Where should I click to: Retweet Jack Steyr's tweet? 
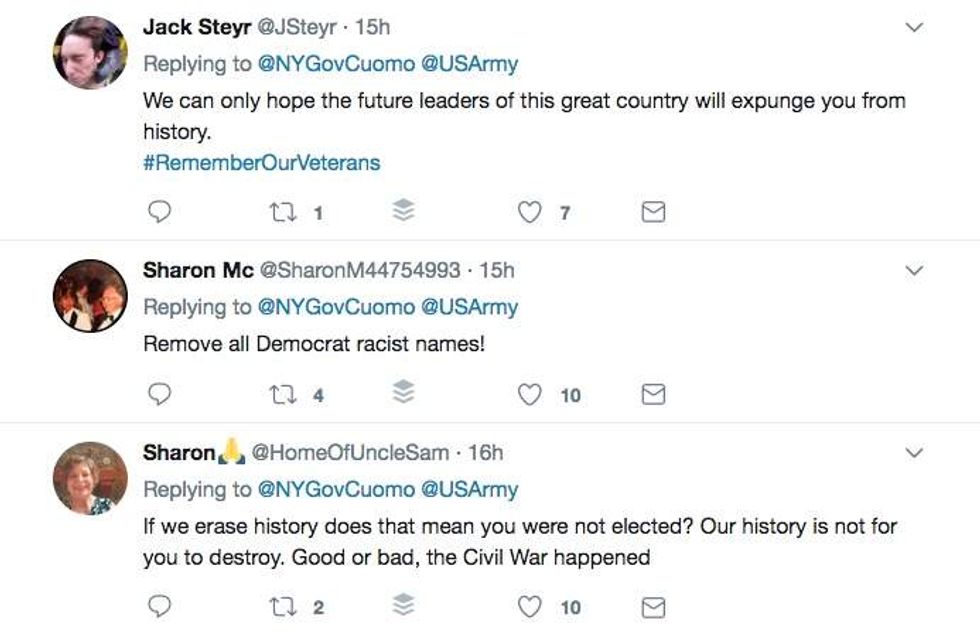coord(280,212)
